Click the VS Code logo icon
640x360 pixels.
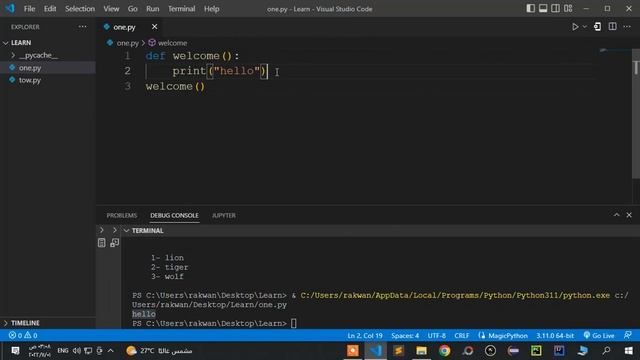point(10,9)
